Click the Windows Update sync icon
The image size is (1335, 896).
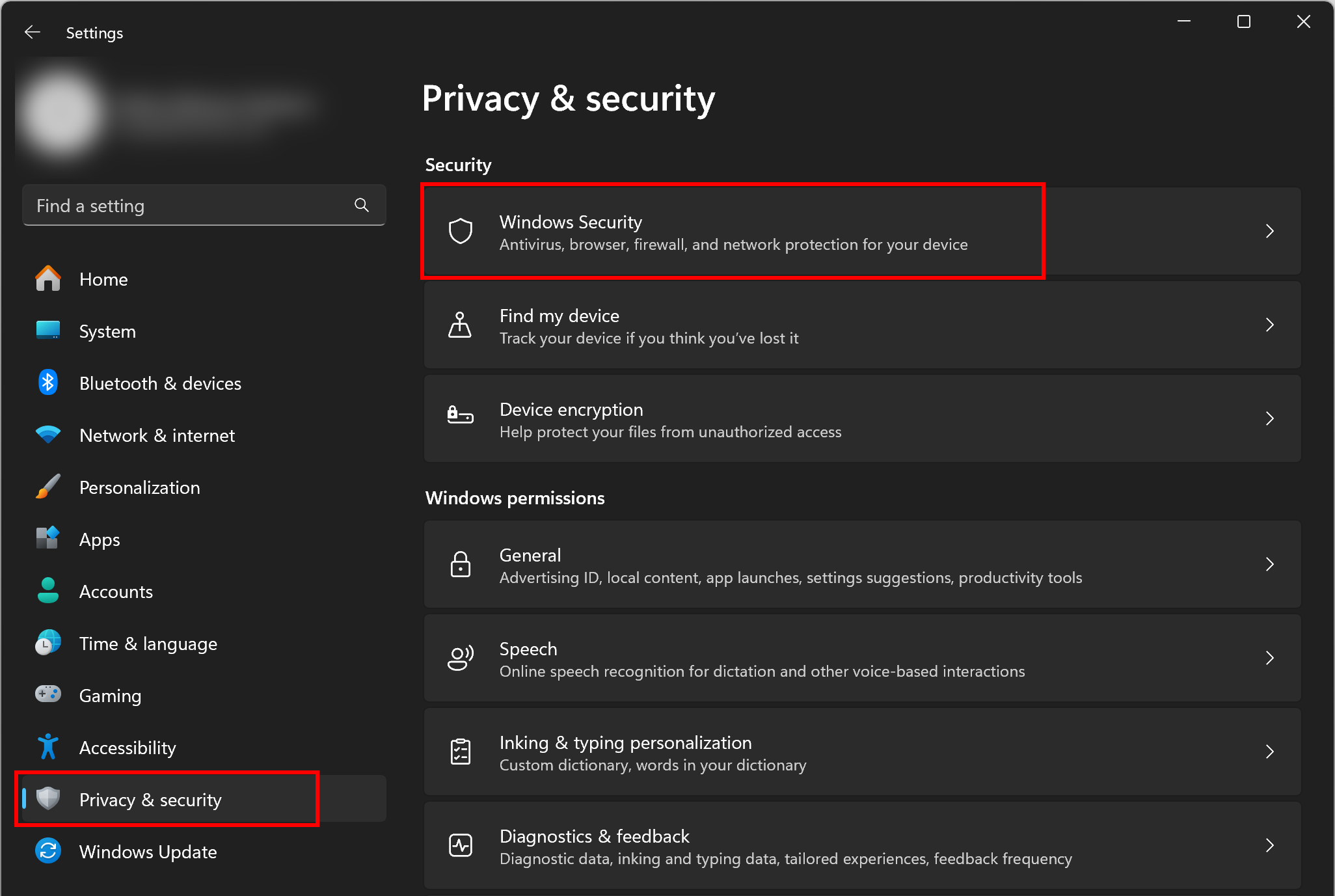(48, 850)
